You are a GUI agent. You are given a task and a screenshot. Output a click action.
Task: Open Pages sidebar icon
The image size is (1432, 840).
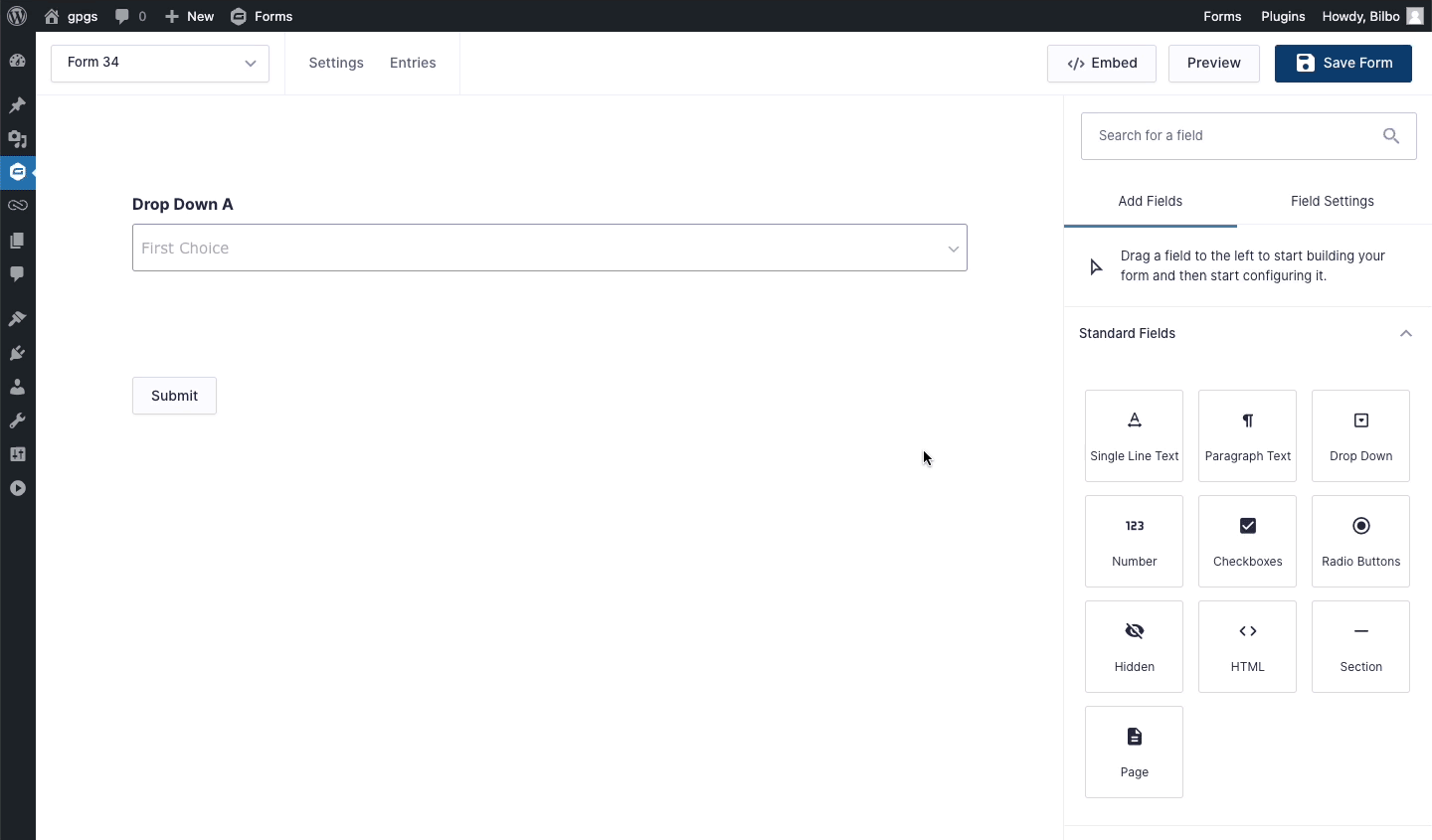(17, 241)
